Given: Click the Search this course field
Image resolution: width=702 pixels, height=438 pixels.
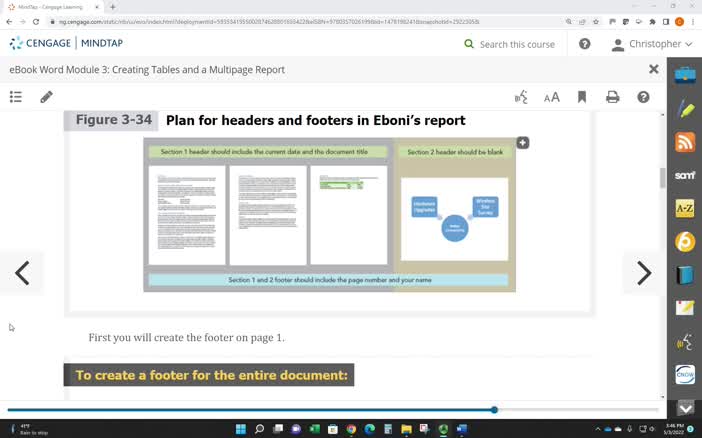Looking at the screenshot, I should (517, 44).
